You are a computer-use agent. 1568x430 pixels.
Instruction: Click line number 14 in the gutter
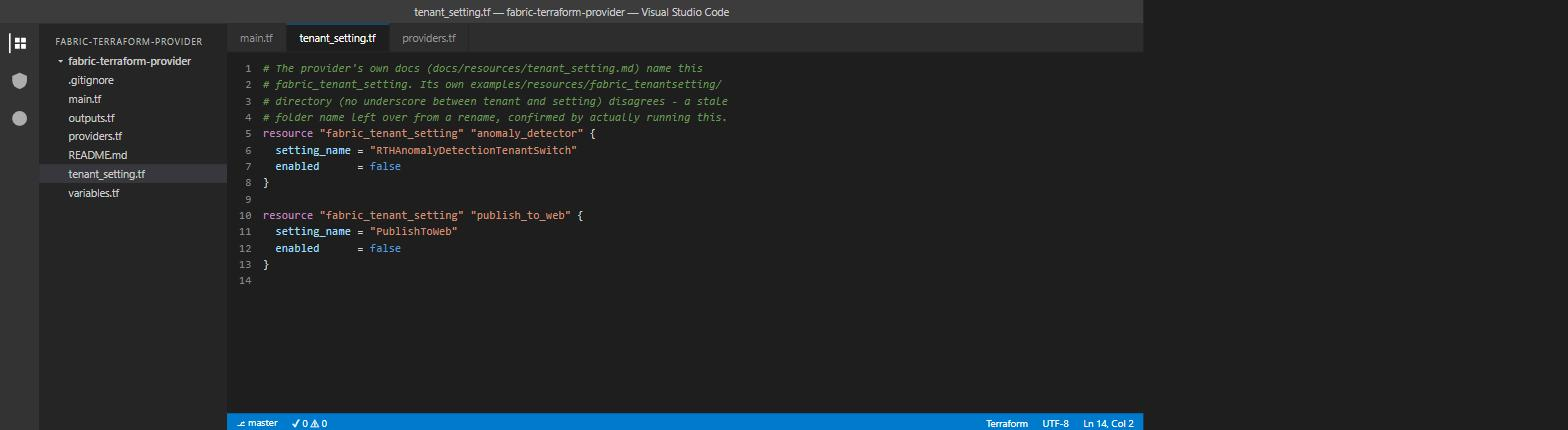(246, 280)
